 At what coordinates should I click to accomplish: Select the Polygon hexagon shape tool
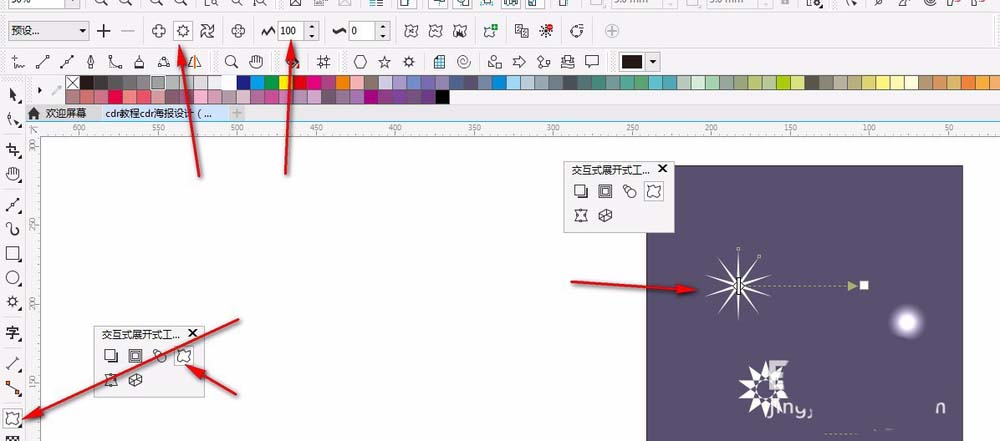click(360, 62)
